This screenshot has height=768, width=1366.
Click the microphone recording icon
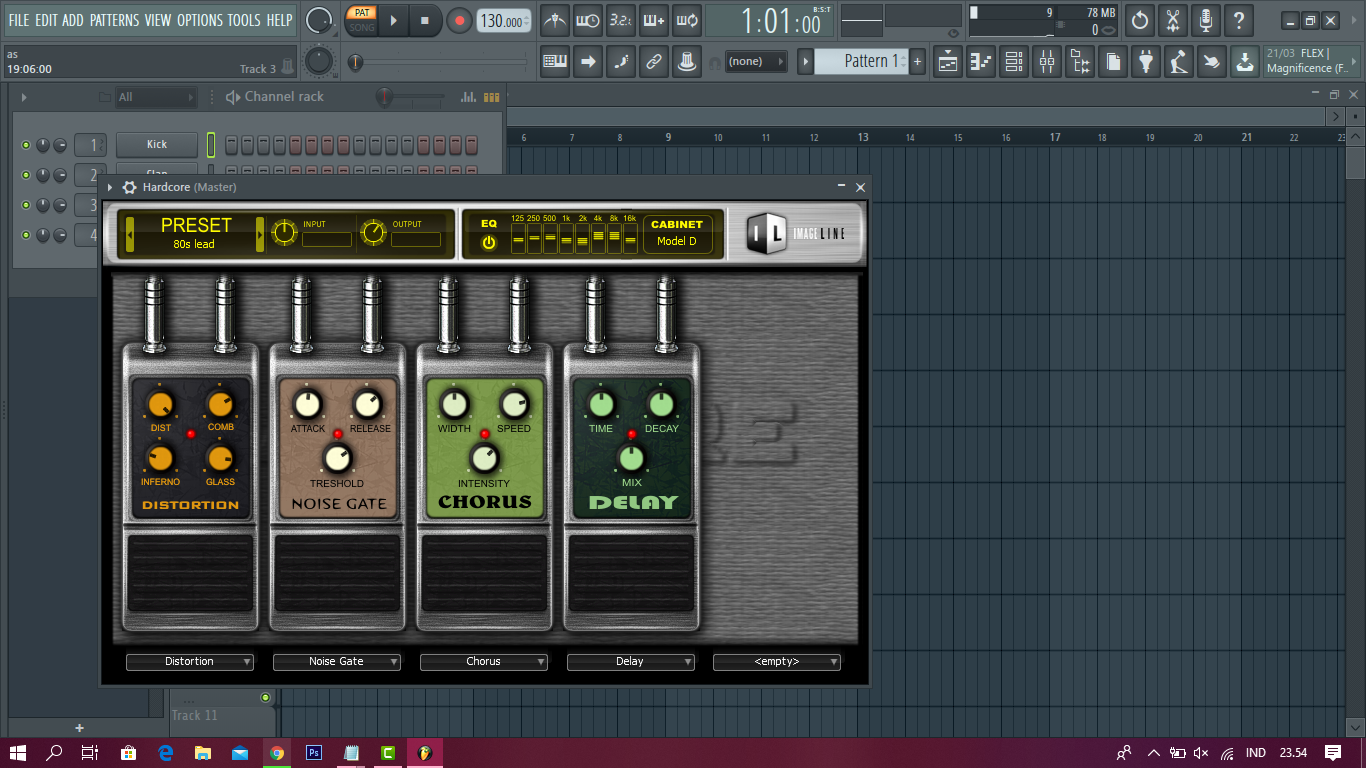point(1206,20)
